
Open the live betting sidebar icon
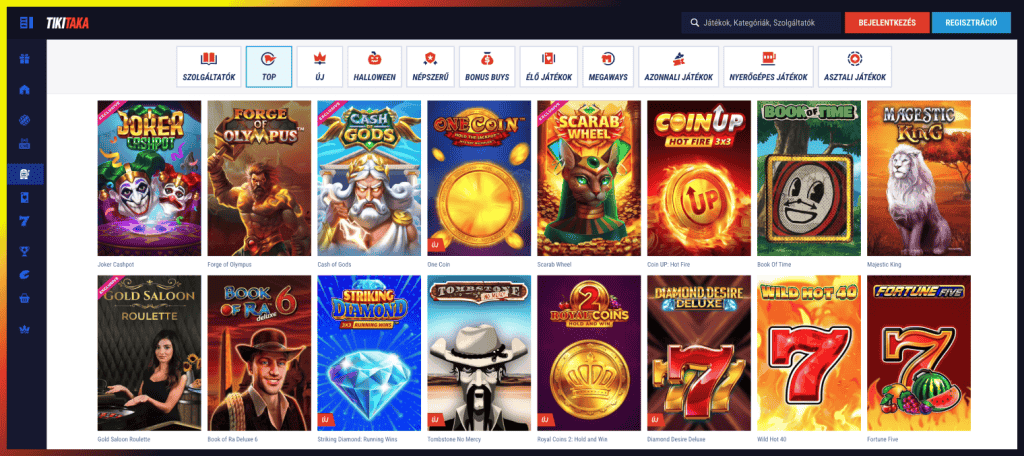coord(25,144)
